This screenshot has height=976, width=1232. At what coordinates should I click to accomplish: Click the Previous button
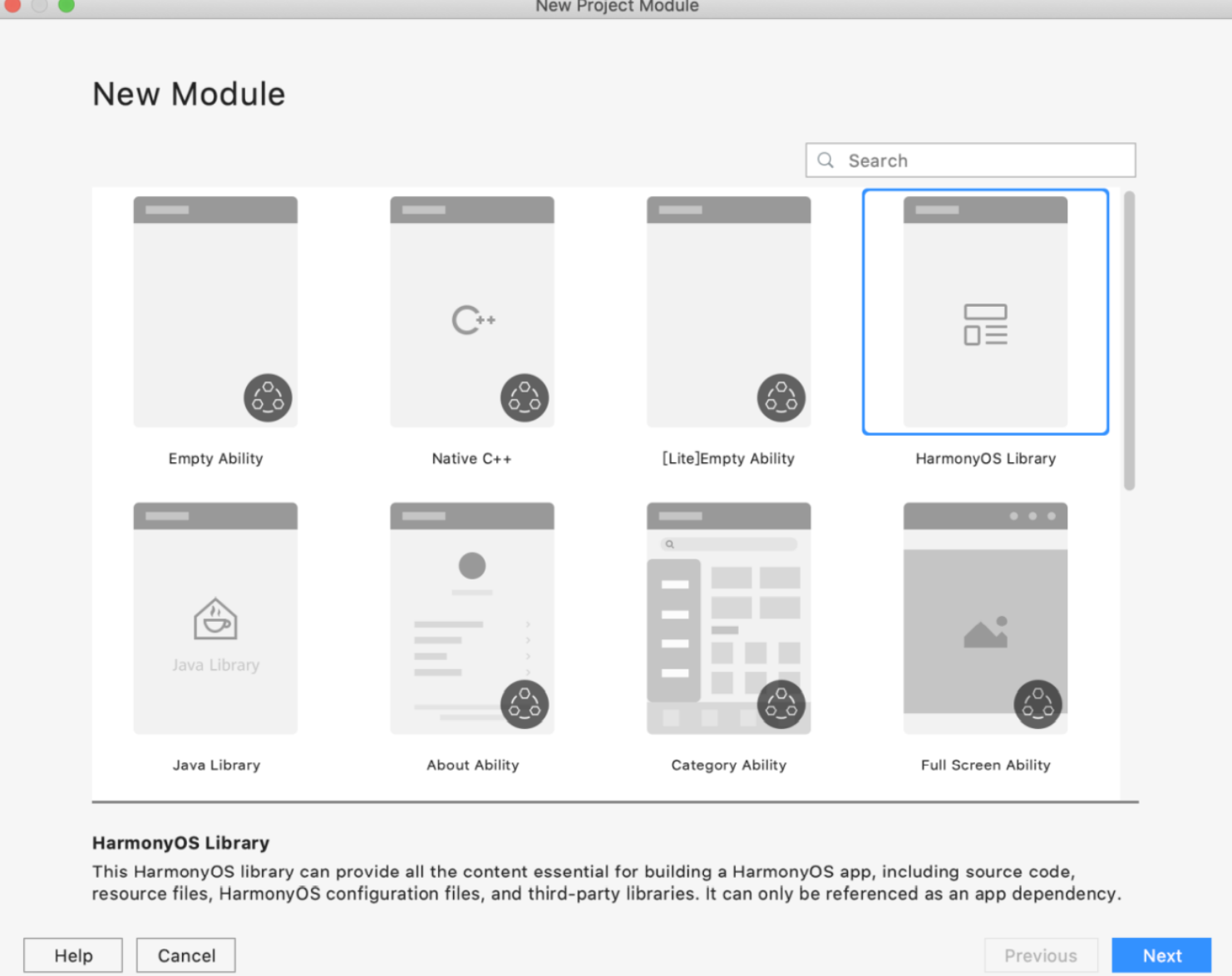1041,955
